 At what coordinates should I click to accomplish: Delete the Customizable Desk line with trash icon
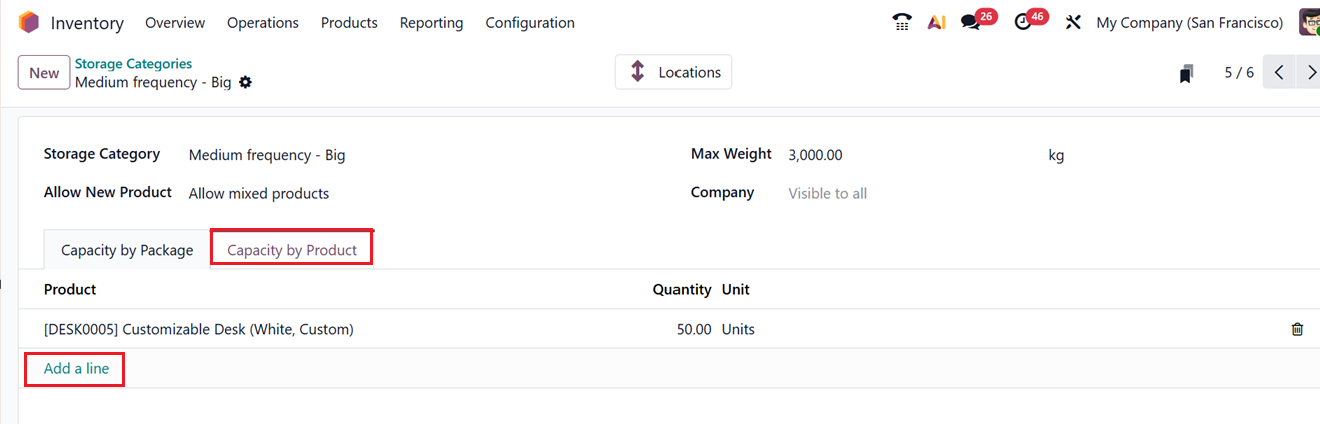(x=1297, y=329)
